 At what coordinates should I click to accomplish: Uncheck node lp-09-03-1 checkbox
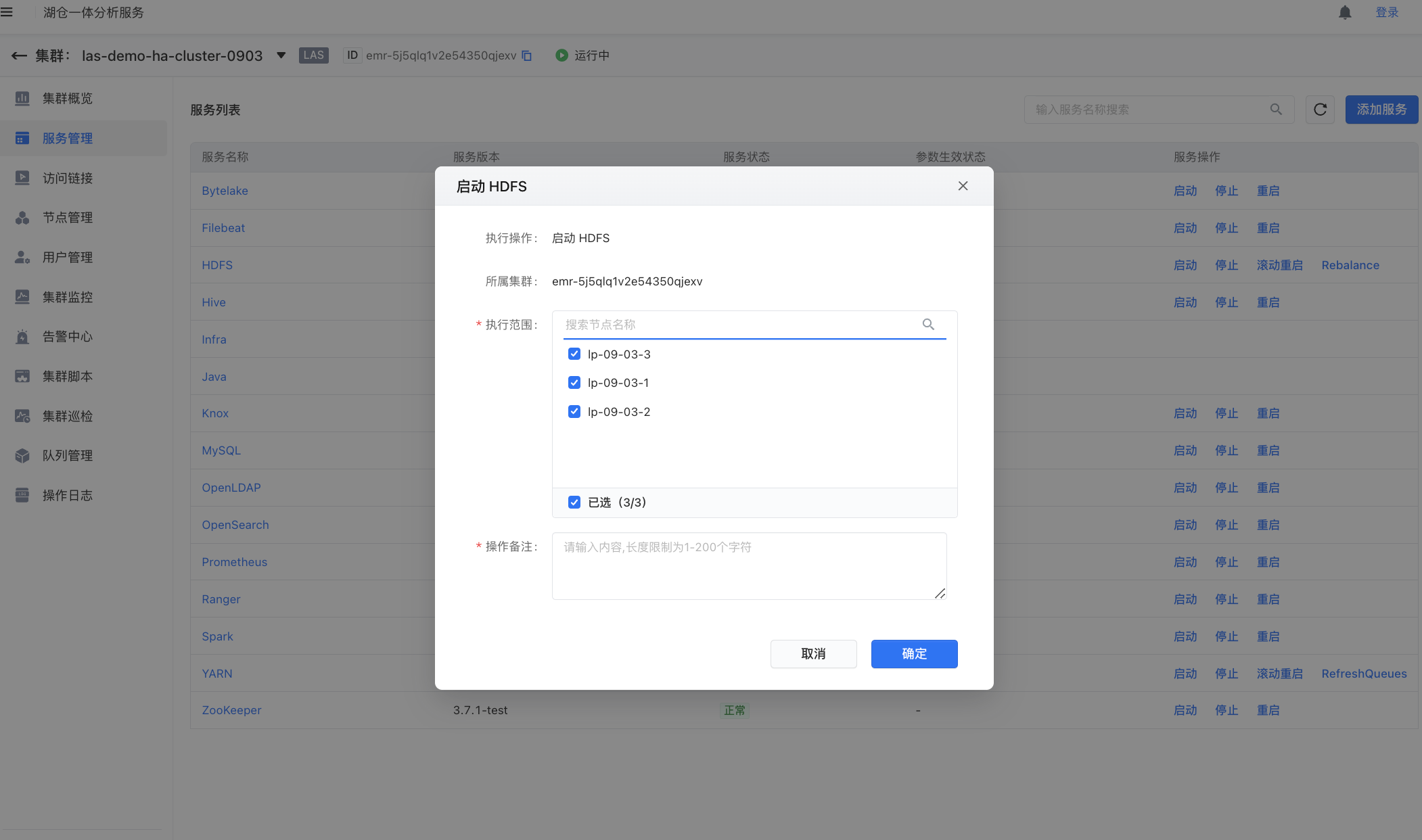(574, 383)
